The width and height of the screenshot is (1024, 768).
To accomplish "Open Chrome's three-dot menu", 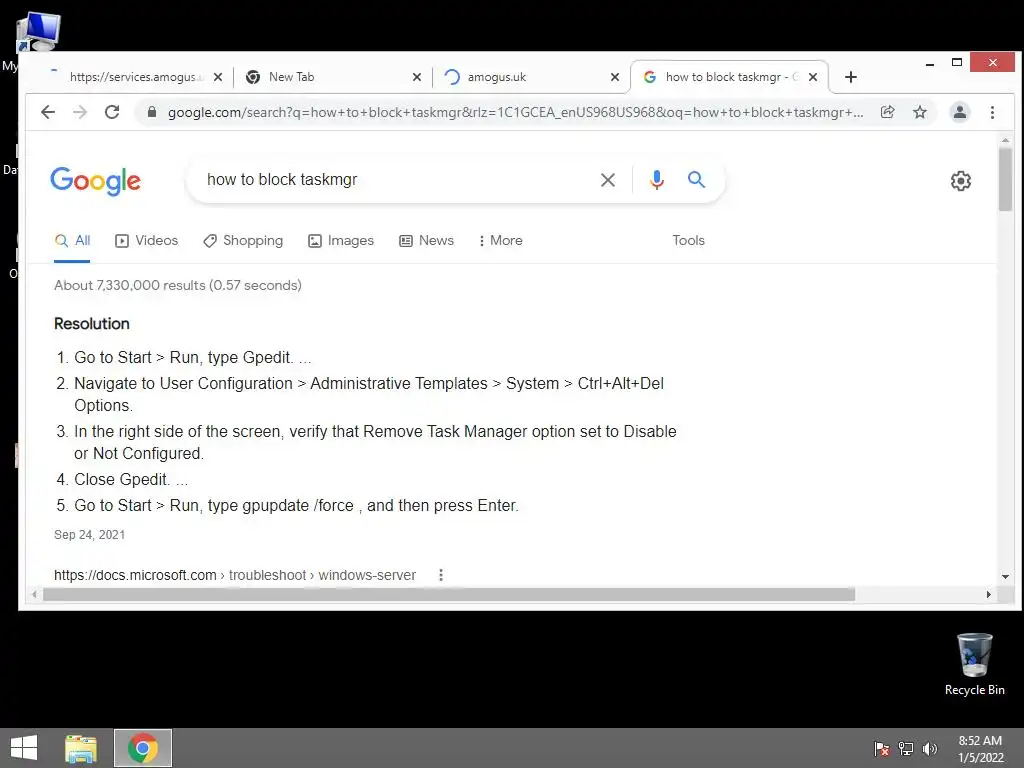I will pyautogui.click(x=992, y=112).
